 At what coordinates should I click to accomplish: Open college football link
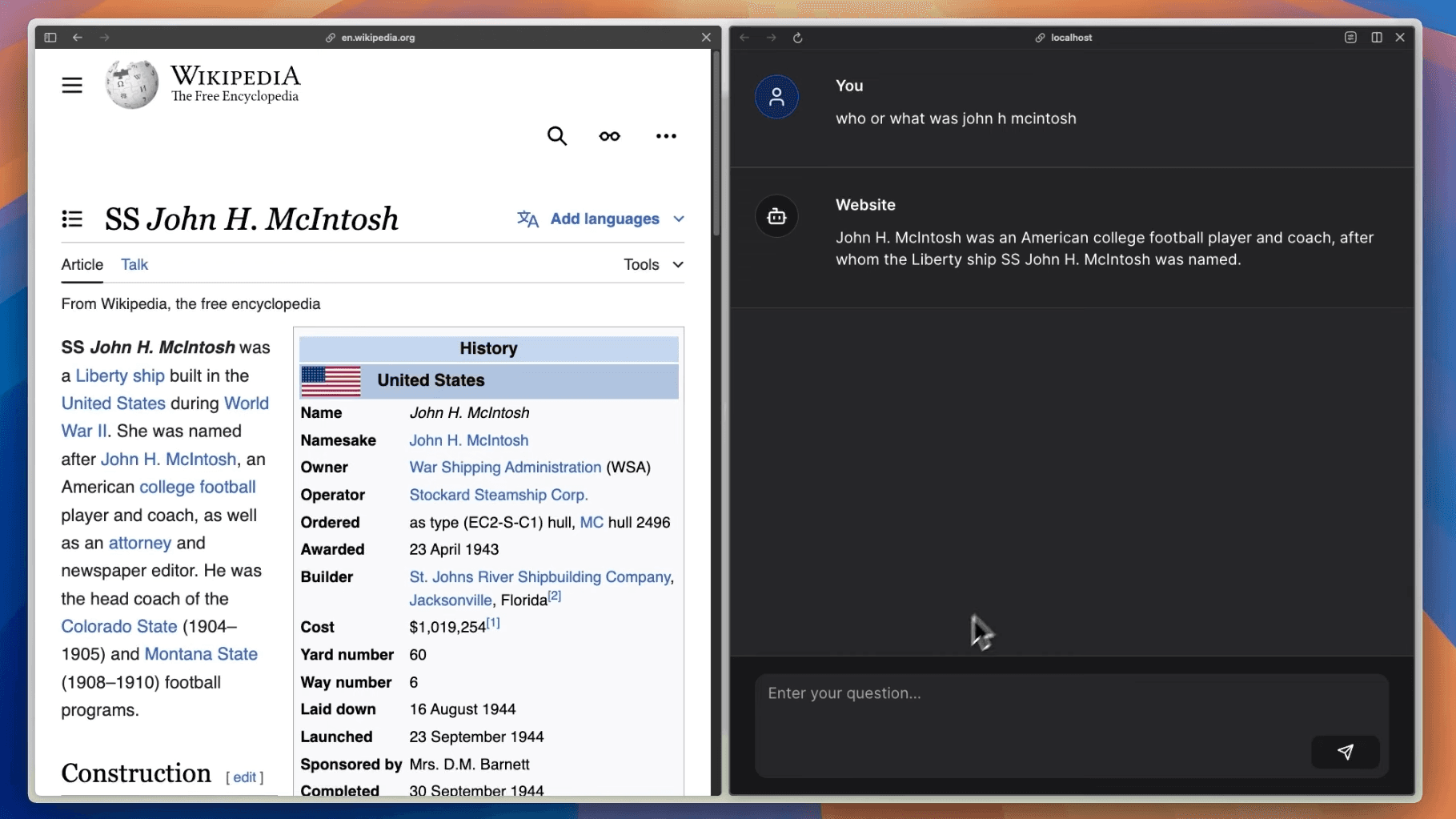198,487
